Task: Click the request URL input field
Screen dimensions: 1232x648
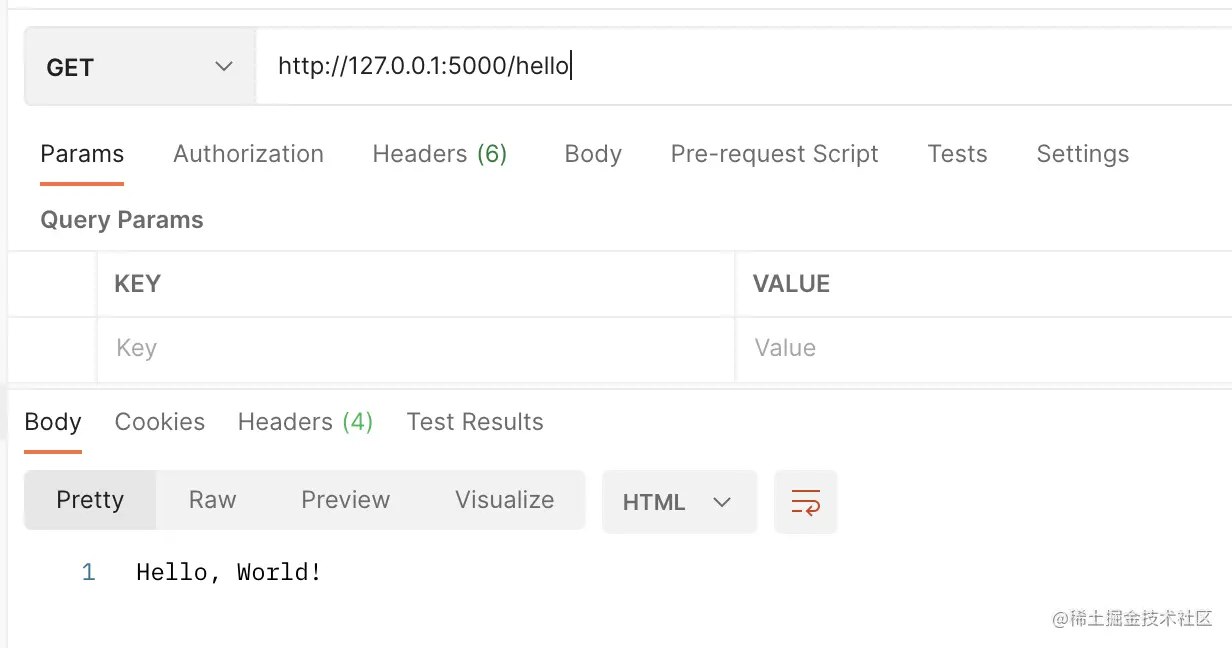Action: coord(740,67)
